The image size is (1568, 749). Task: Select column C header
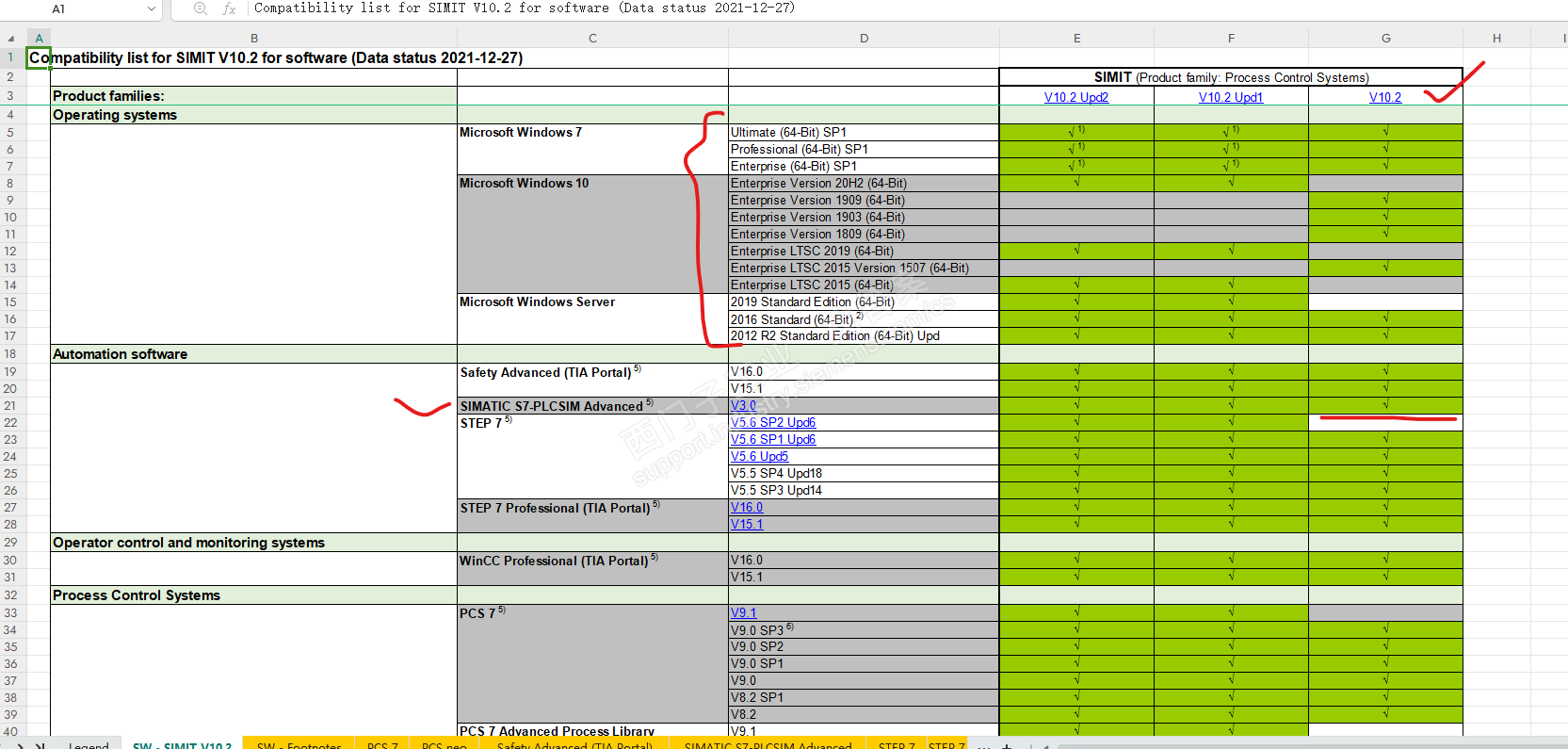coord(592,39)
